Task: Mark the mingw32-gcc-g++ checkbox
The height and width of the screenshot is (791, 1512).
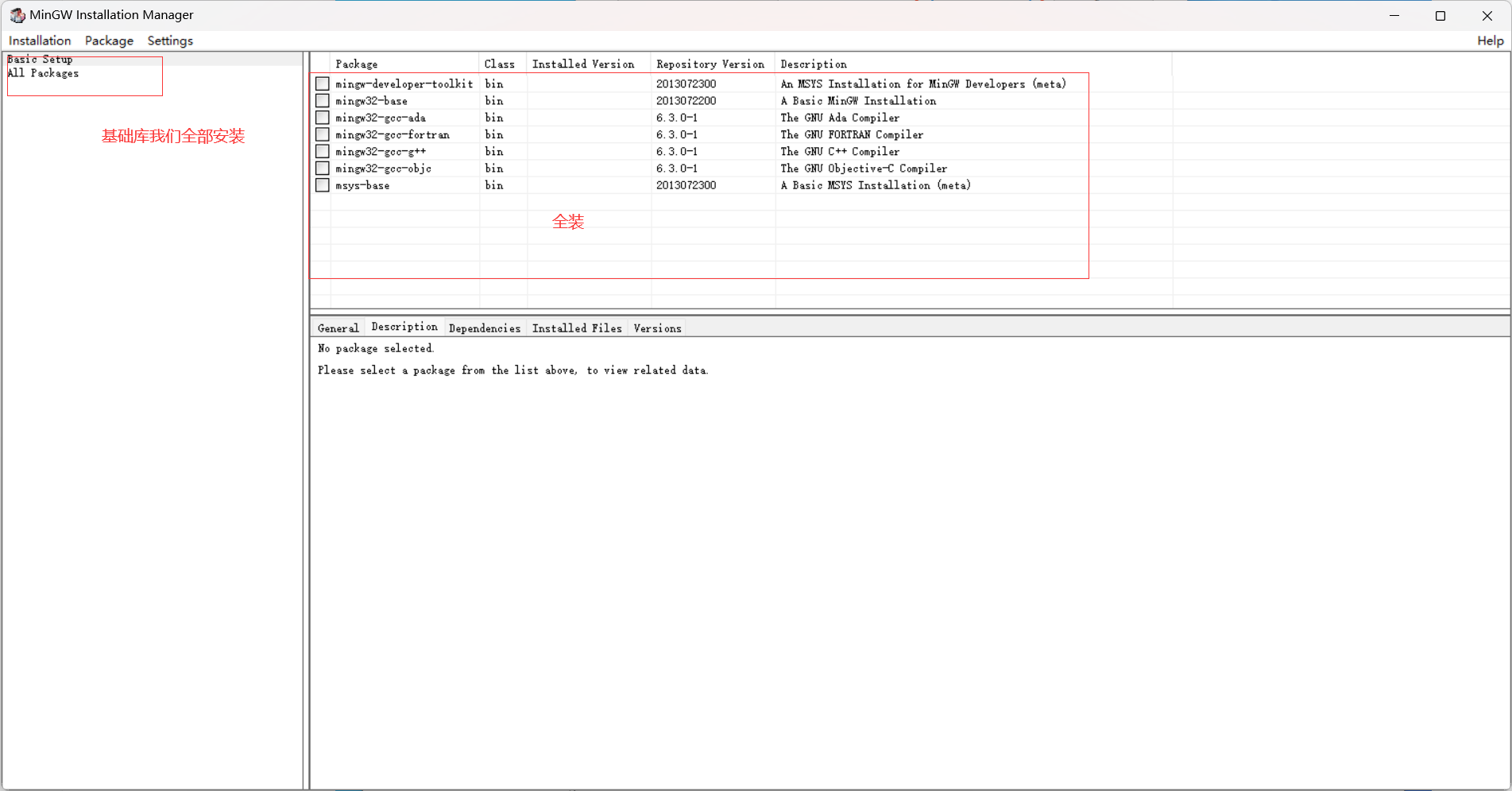Action: click(x=323, y=151)
